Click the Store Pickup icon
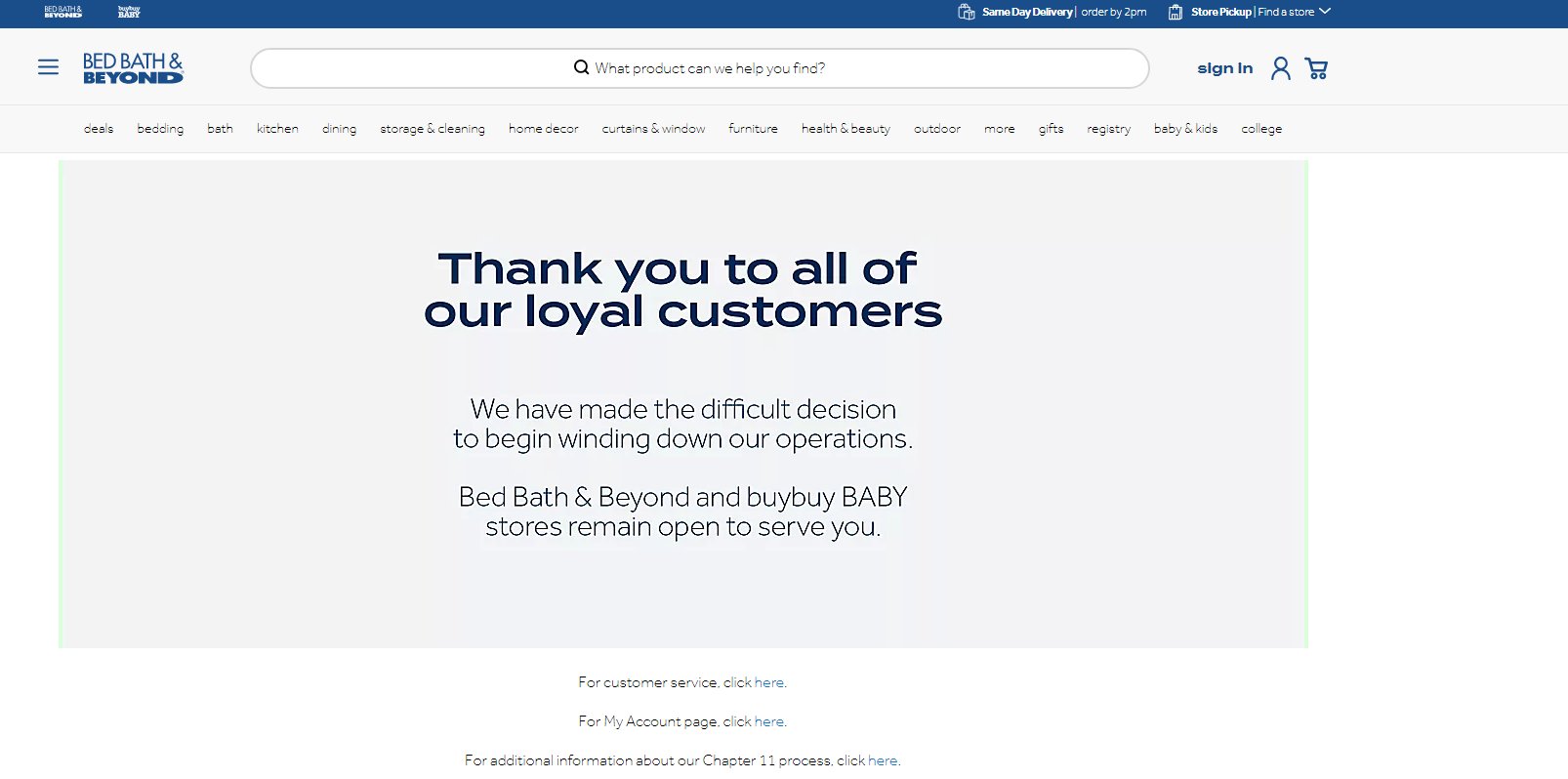Screen dimensions: 1568x779 (1176, 12)
